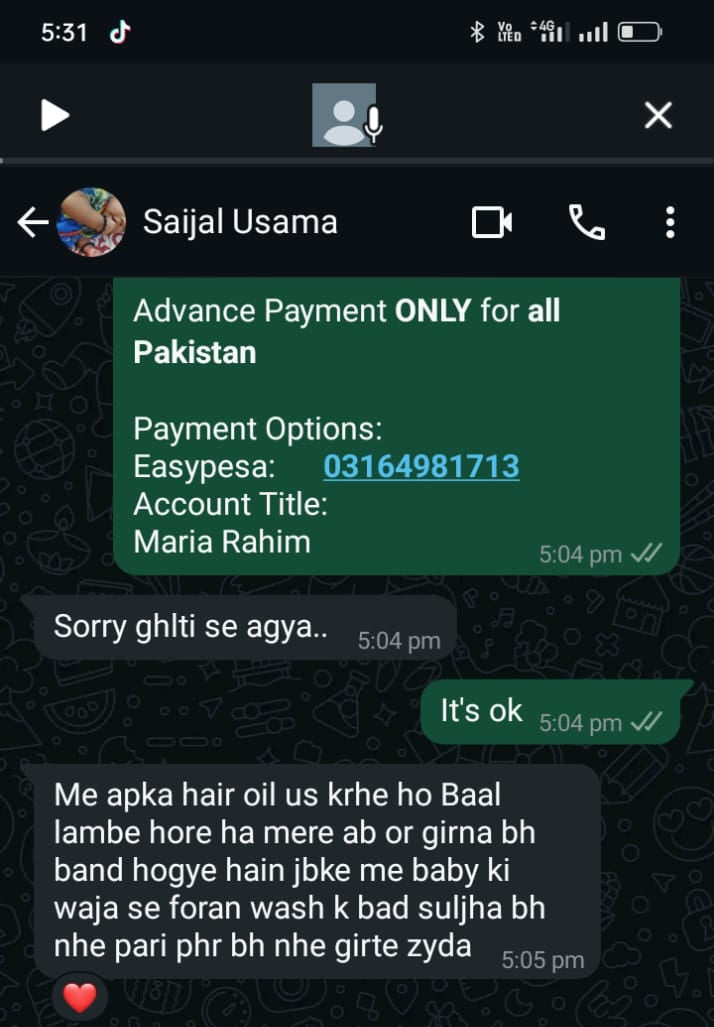
Task: Tap the red heart reaction
Action: pos(80,998)
